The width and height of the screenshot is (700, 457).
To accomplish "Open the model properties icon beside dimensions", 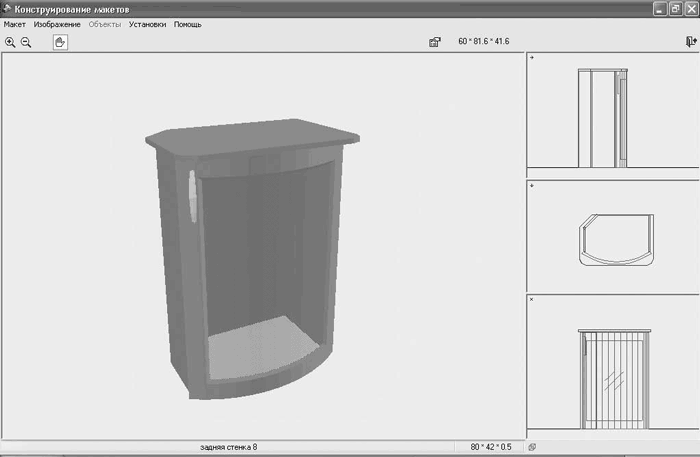I will coord(435,42).
